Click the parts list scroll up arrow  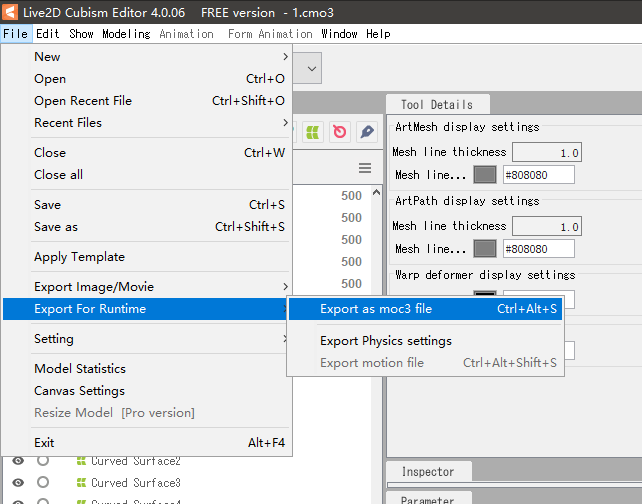click(376, 192)
